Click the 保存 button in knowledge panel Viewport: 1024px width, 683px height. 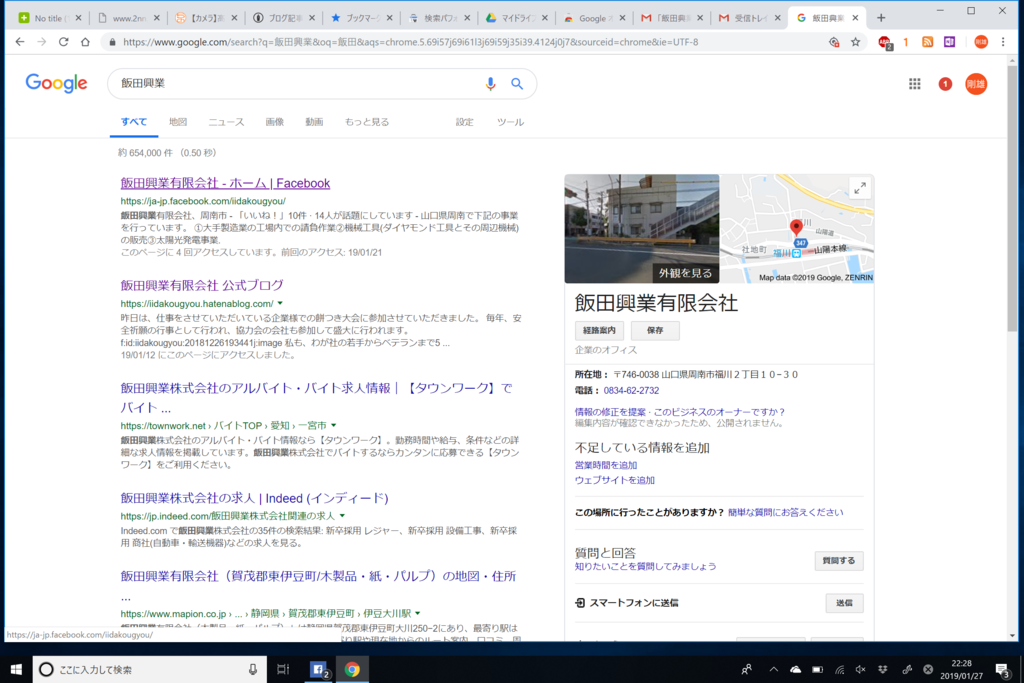click(655, 330)
